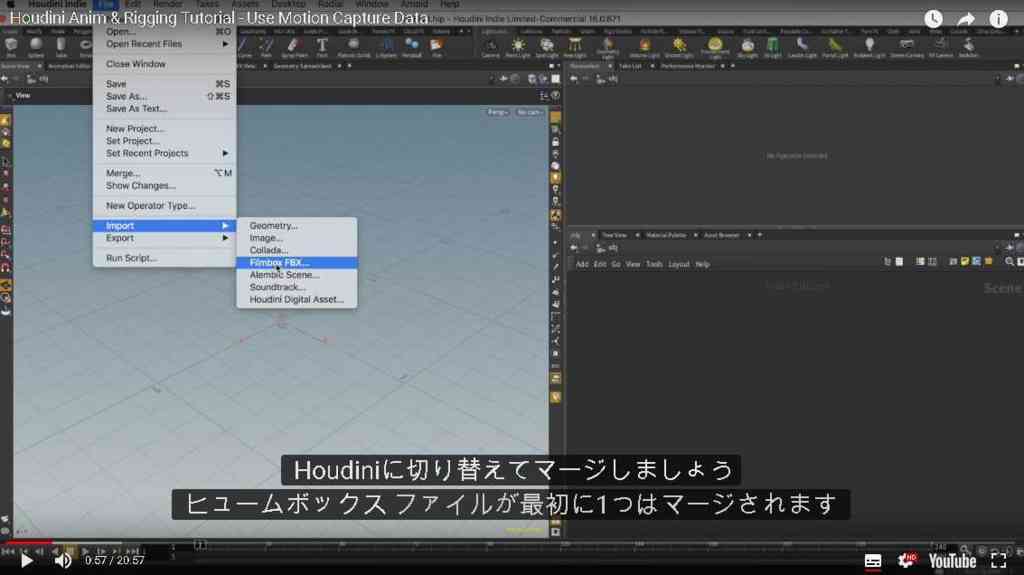This screenshot has height=575, width=1024.
Task: Click the YouTube share arrow icon
Action: click(x=966, y=19)
